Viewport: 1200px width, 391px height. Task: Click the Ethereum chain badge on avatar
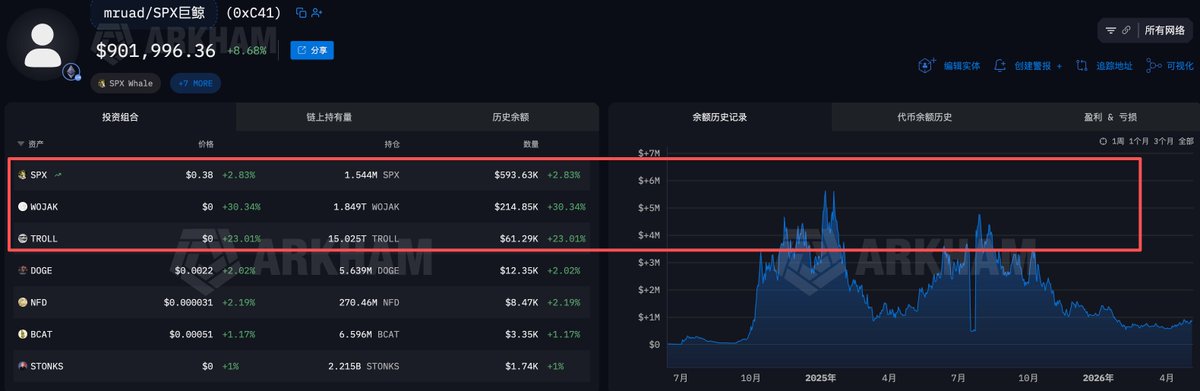(x=72, y=72)
